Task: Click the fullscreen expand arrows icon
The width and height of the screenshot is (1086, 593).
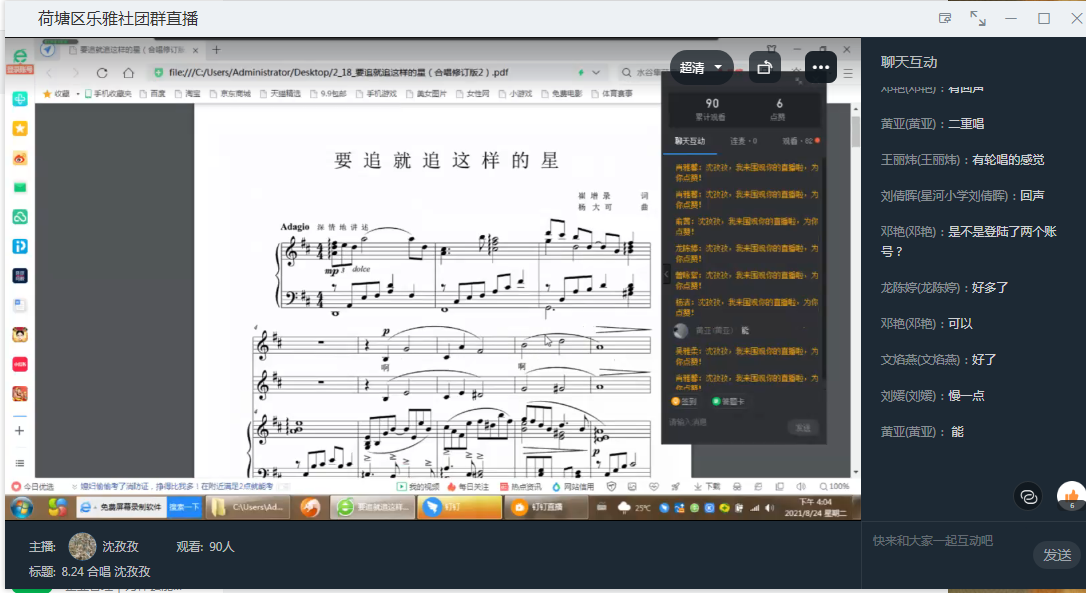Action: coord(978,18)
